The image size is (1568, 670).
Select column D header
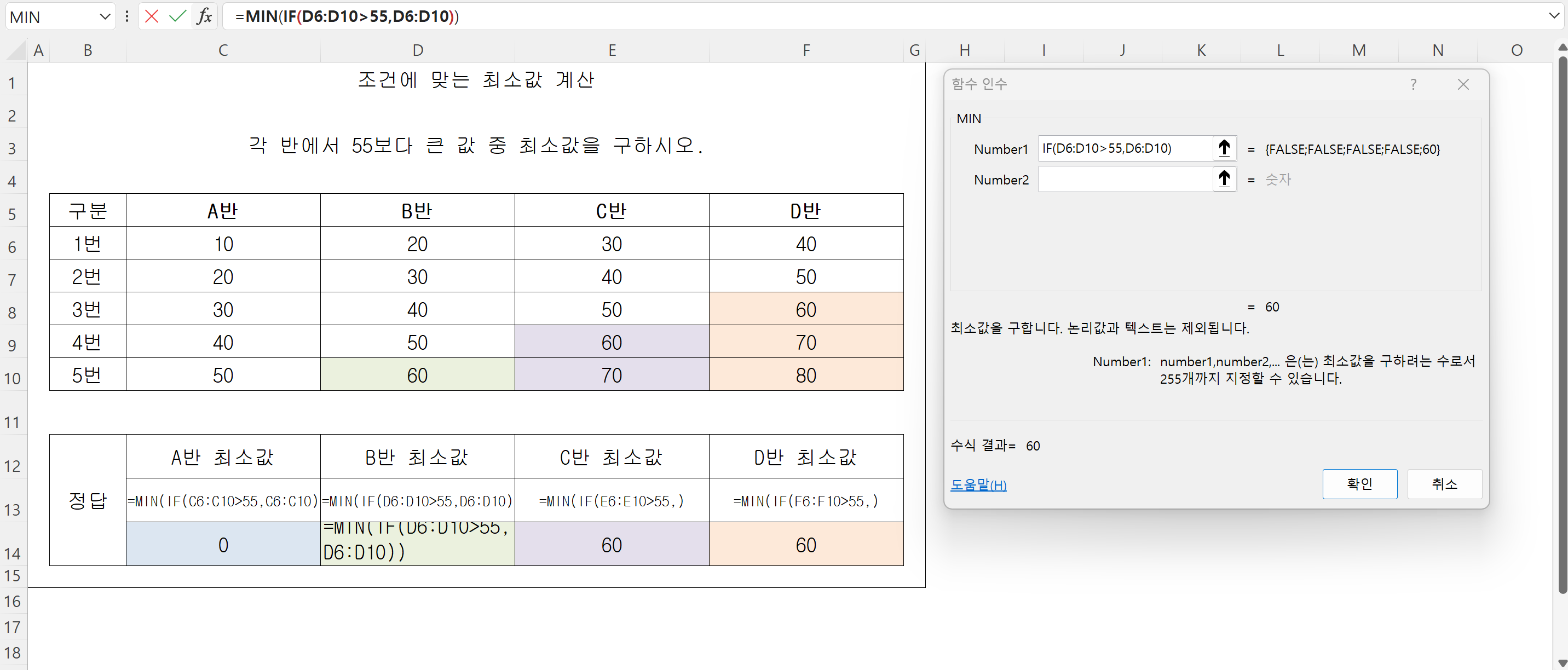(x=418, y=50)
